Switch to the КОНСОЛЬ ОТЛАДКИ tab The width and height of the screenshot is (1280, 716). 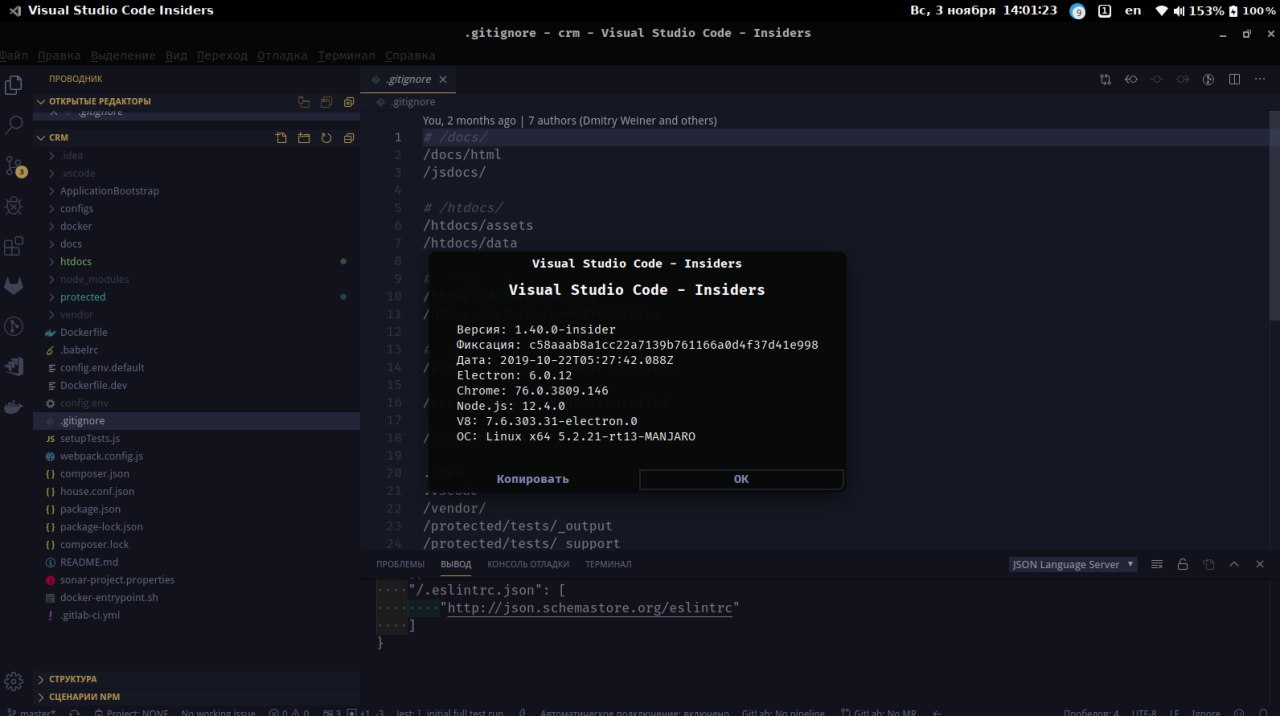(528, 564)
